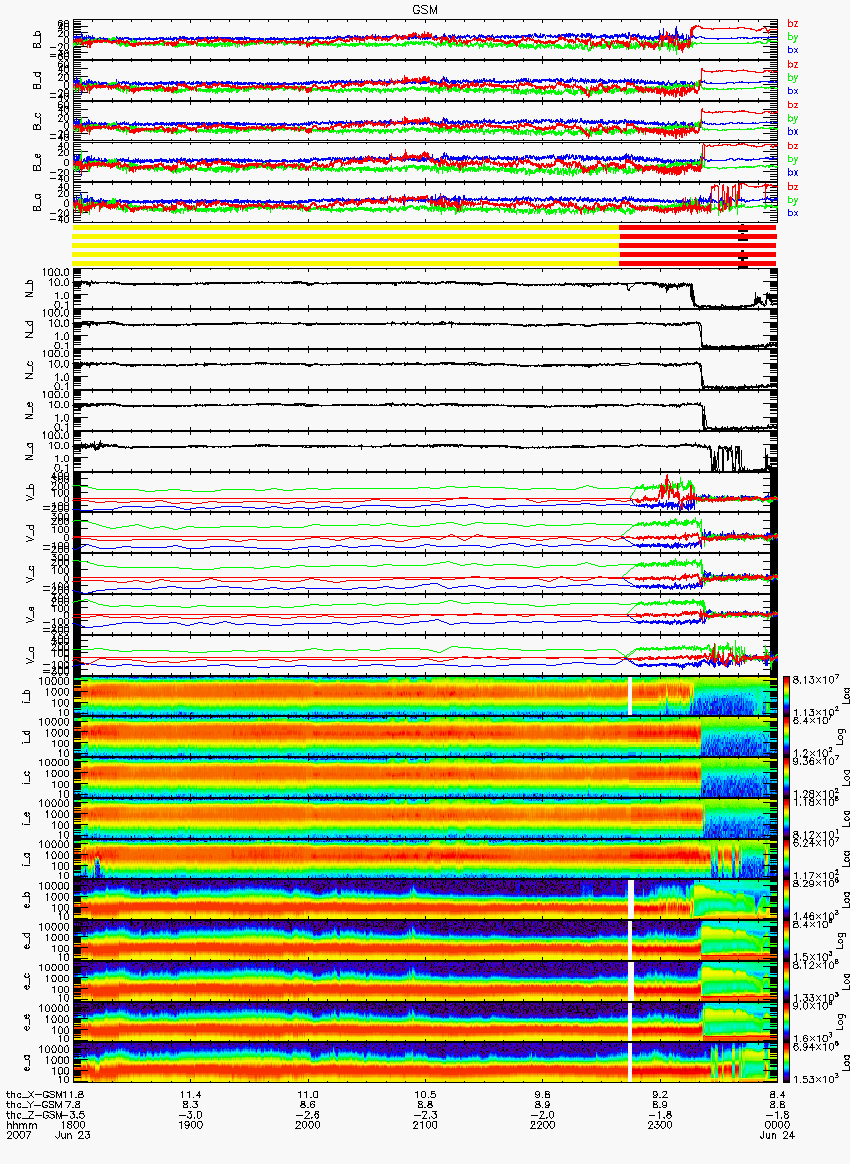Click the i_c spectrogram color bar
Image resolution: width=850 pixels, height=1164 pixels.
click(x=786, y=778)
